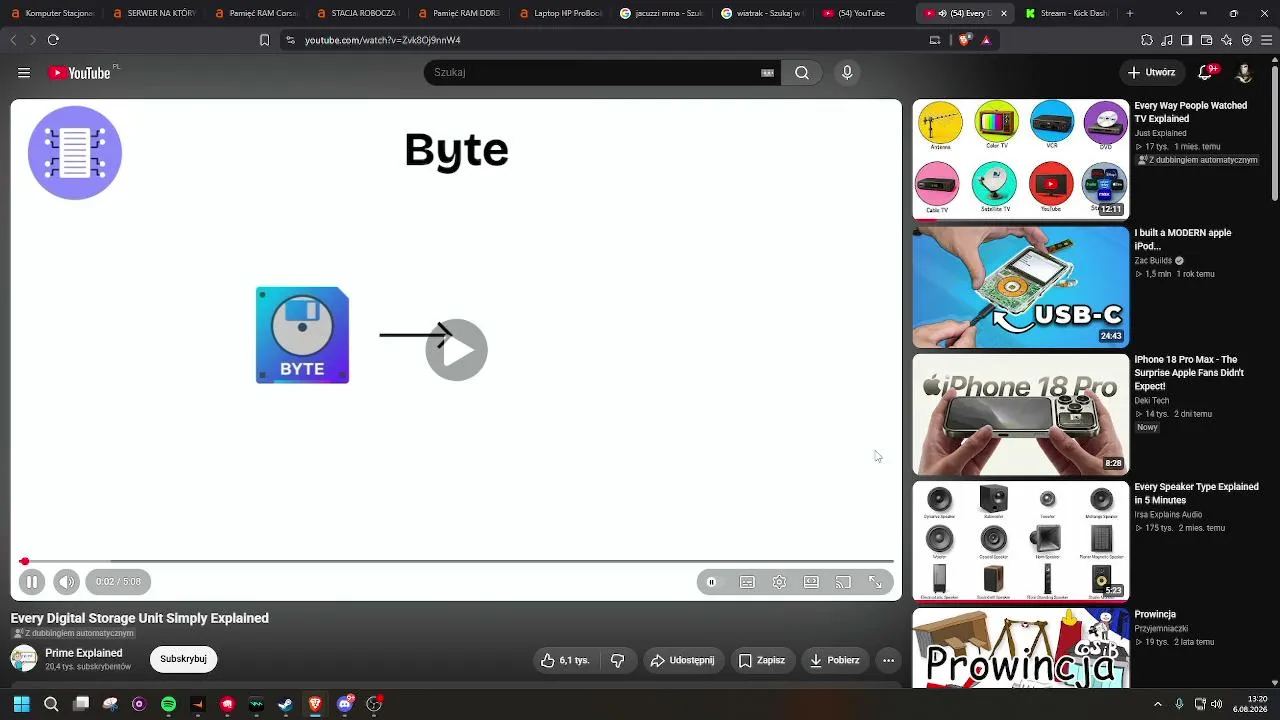The height and width of the screenshot is (720, 1280).
Task: Click the large play overlay in the video
Action: 456,350
